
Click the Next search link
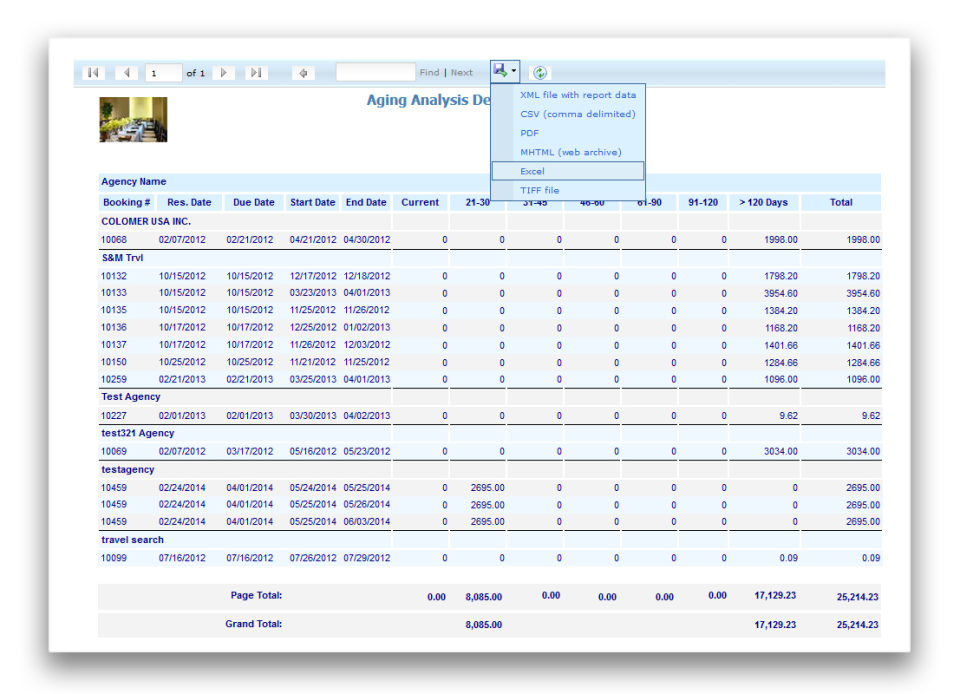point(462,72)
